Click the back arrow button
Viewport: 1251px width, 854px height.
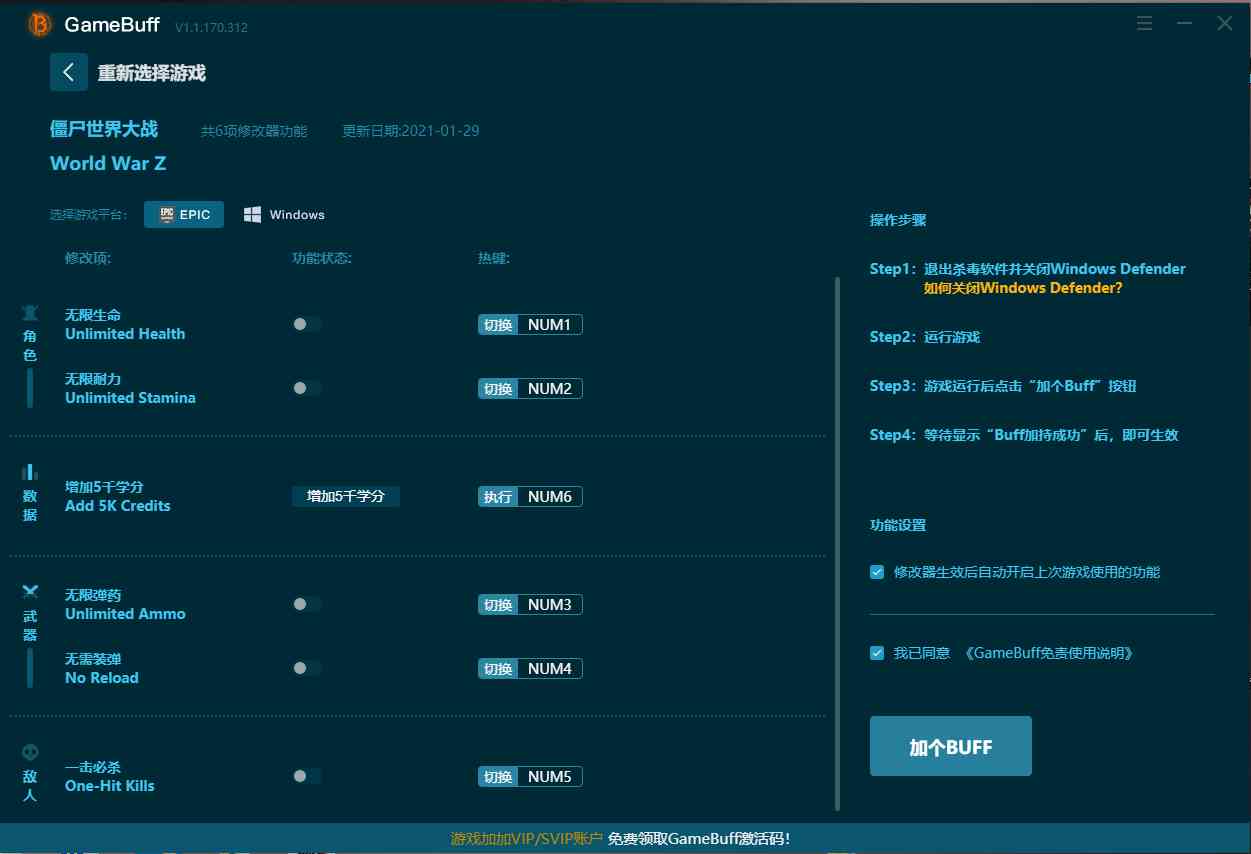68,72
